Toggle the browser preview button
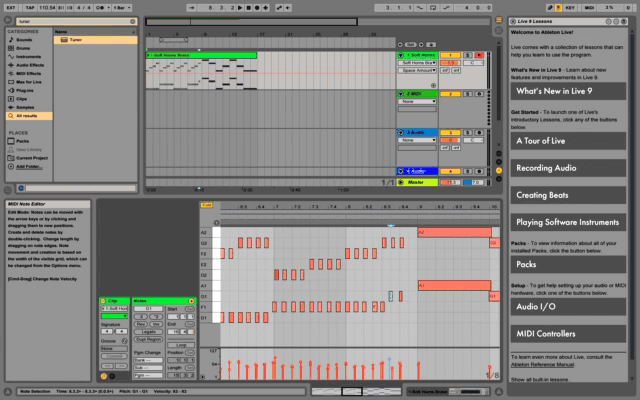This screenshot has width=640, height=400. point(21,188)
